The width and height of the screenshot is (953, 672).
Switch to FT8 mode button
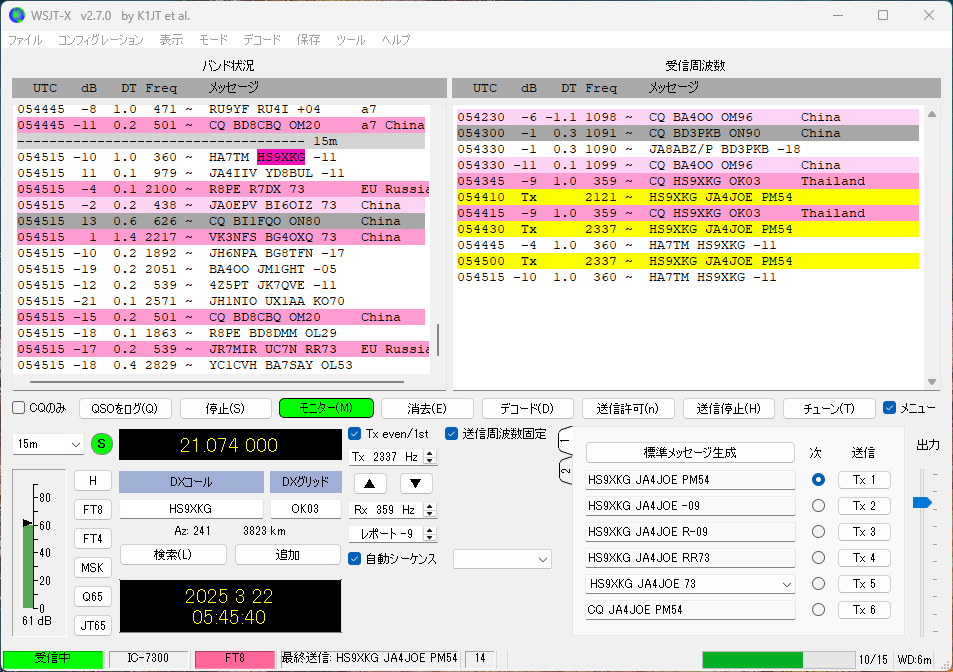(x=93, y=509)
